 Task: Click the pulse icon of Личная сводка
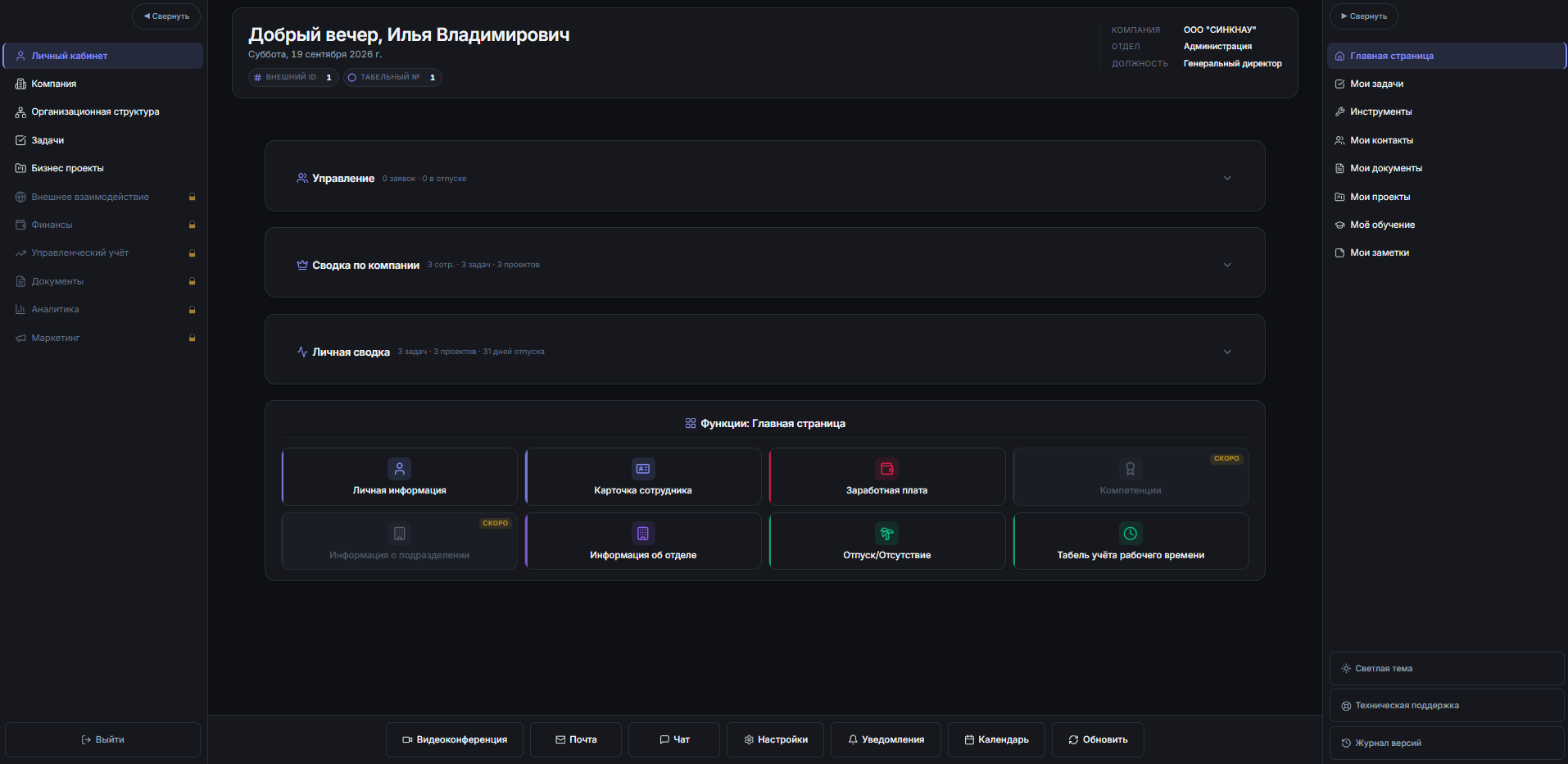click(302, 352)
